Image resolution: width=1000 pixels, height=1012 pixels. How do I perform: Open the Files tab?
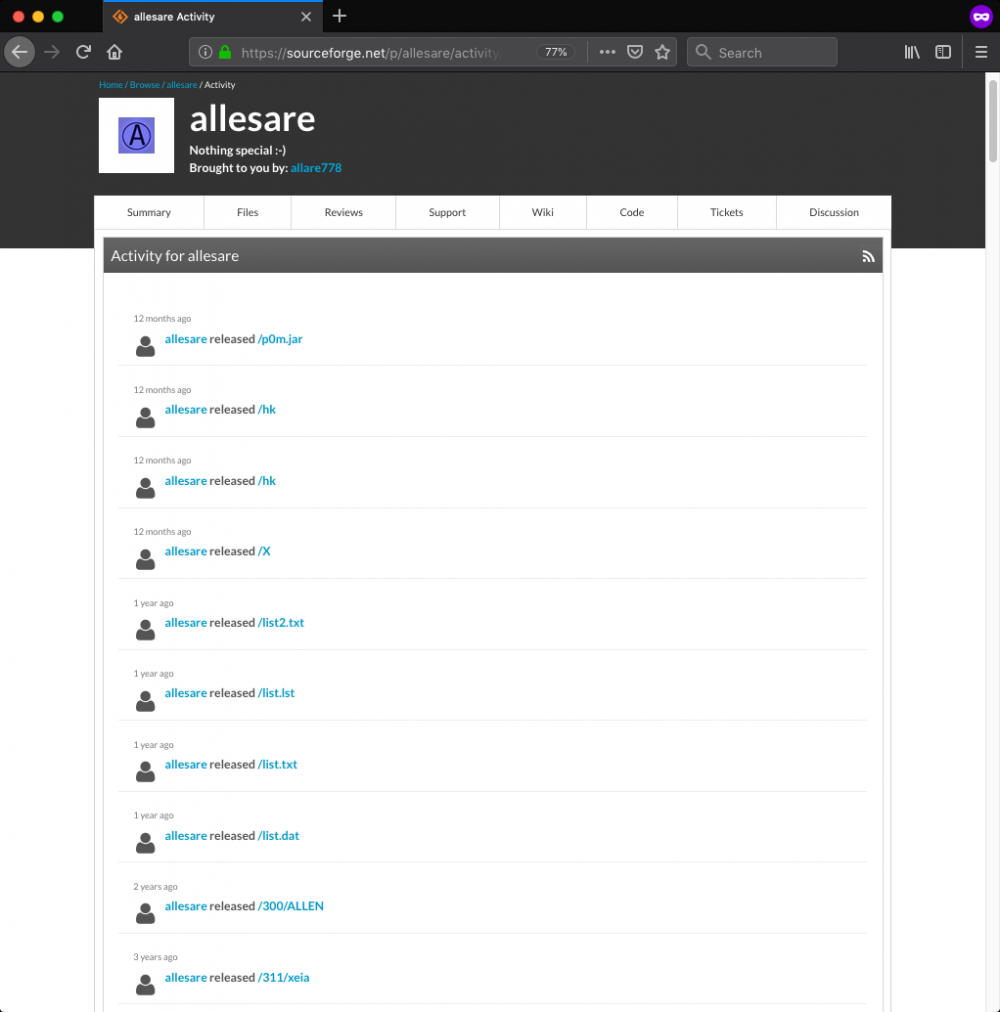(247, 212)
